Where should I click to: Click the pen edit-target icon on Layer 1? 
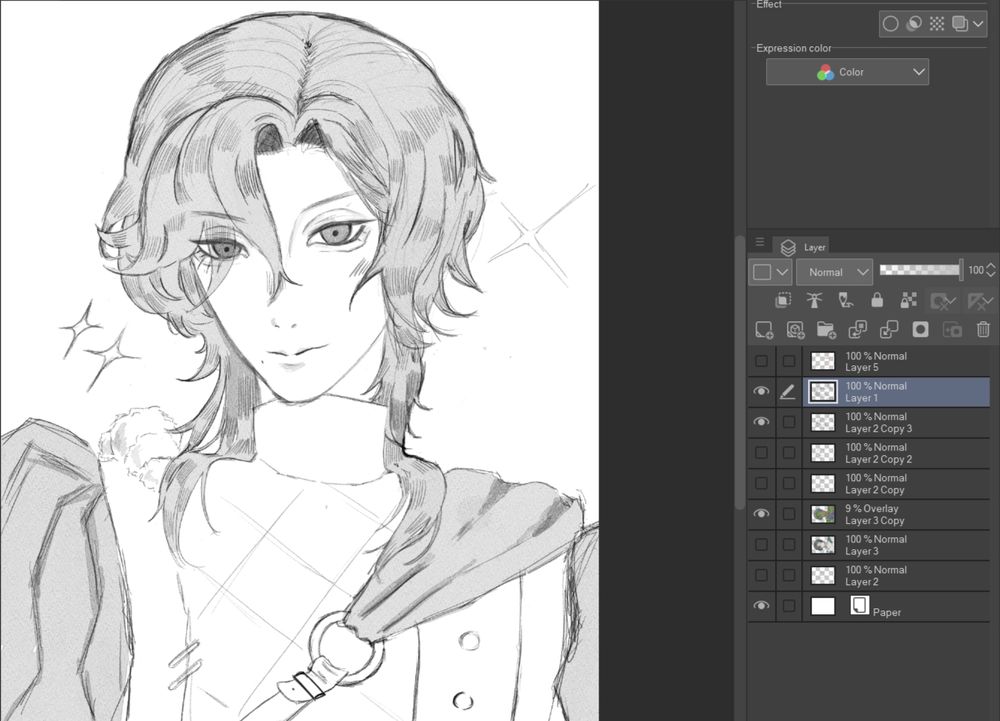[788, 391]
